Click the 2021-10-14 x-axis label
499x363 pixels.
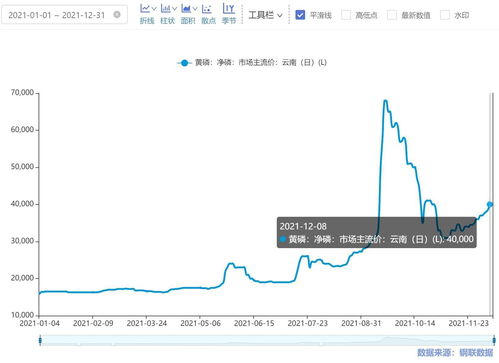[415, 323]
